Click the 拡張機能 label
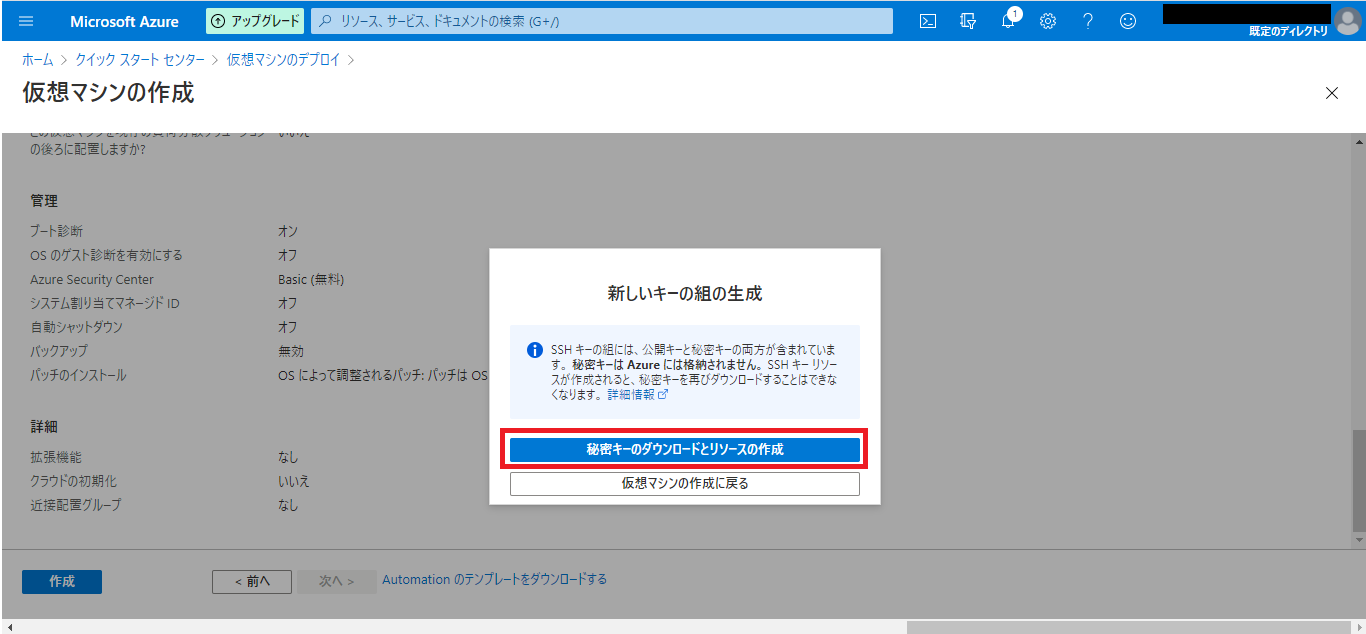Screen dimensions: 1366x634 click(x=56, y=457)
